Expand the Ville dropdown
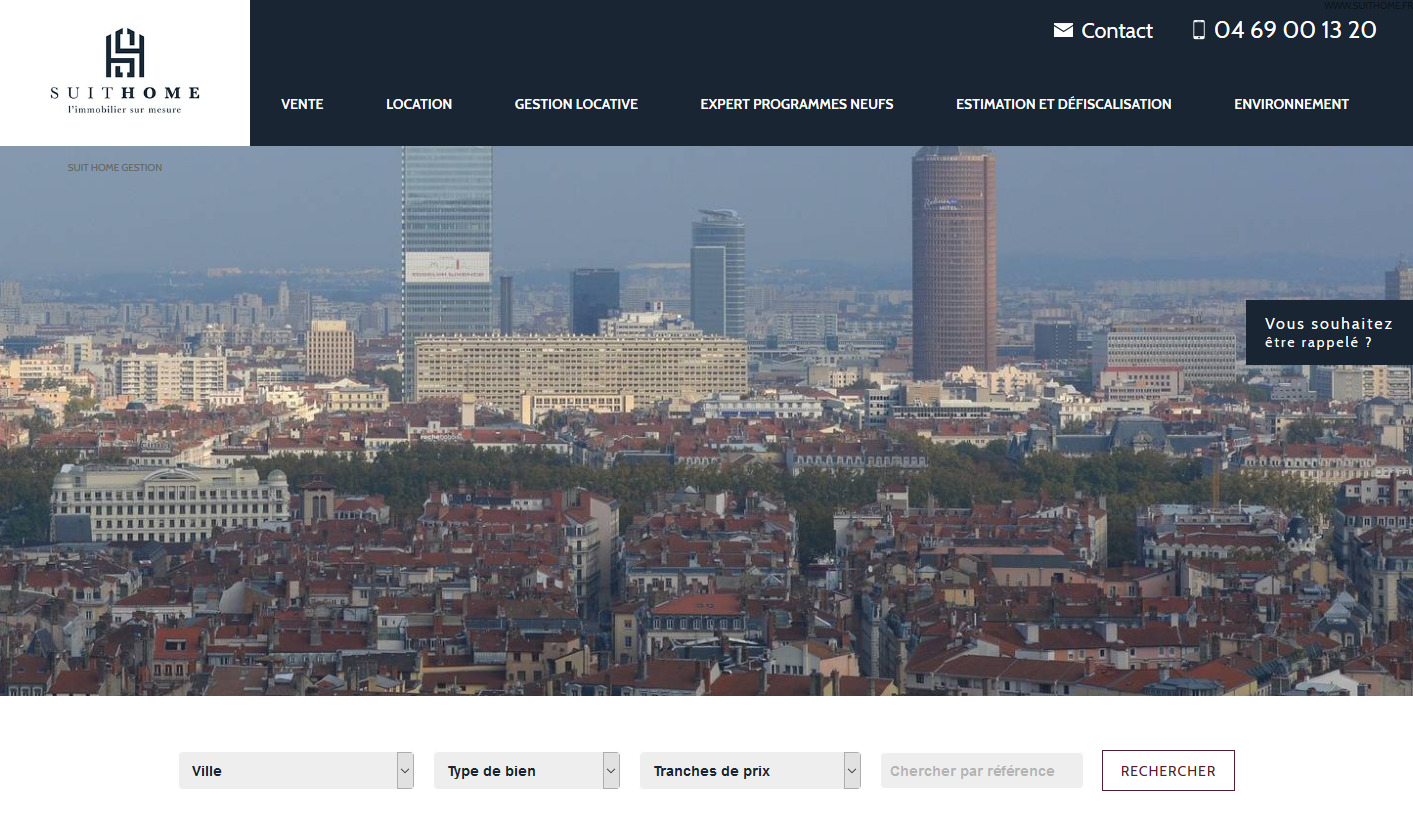This screenshot has height=819, width=1413. pyautogui.click(x=296, y=771)
